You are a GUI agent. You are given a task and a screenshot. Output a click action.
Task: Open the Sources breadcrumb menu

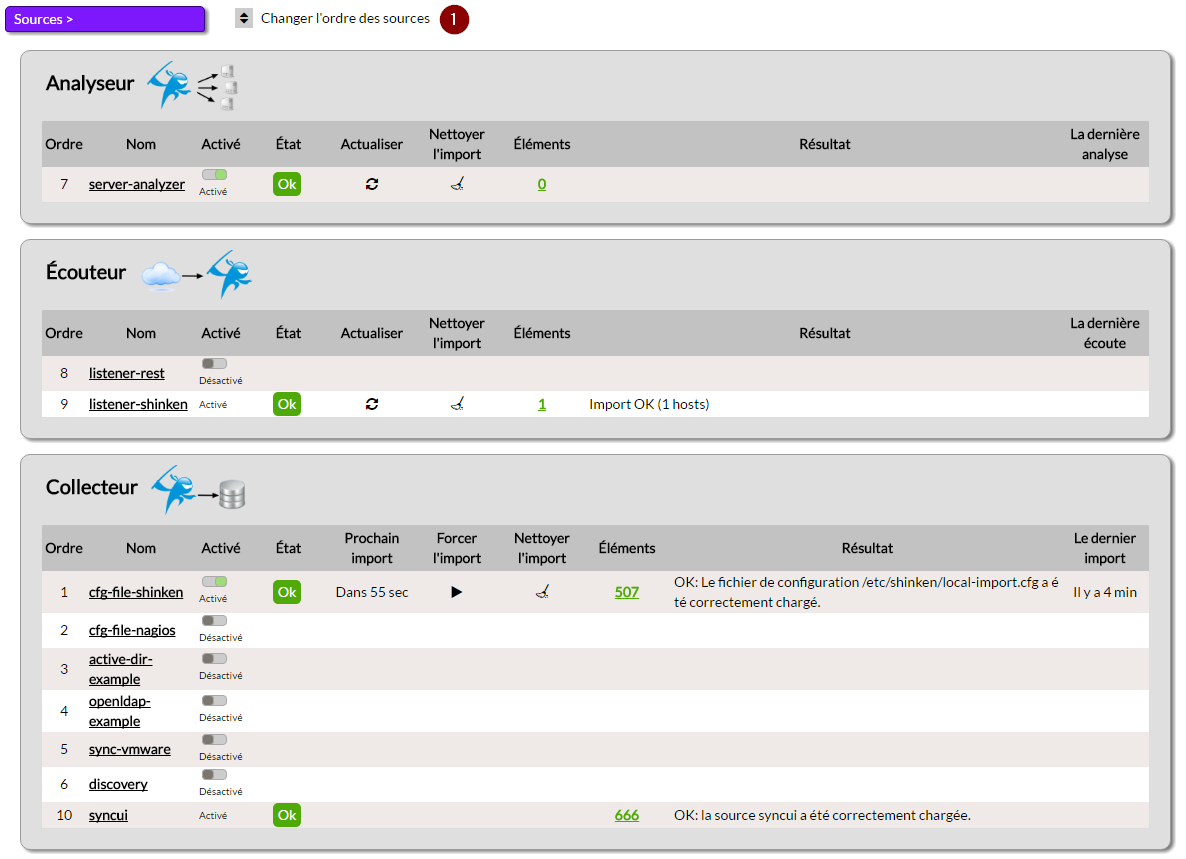[x=105, y=19]
